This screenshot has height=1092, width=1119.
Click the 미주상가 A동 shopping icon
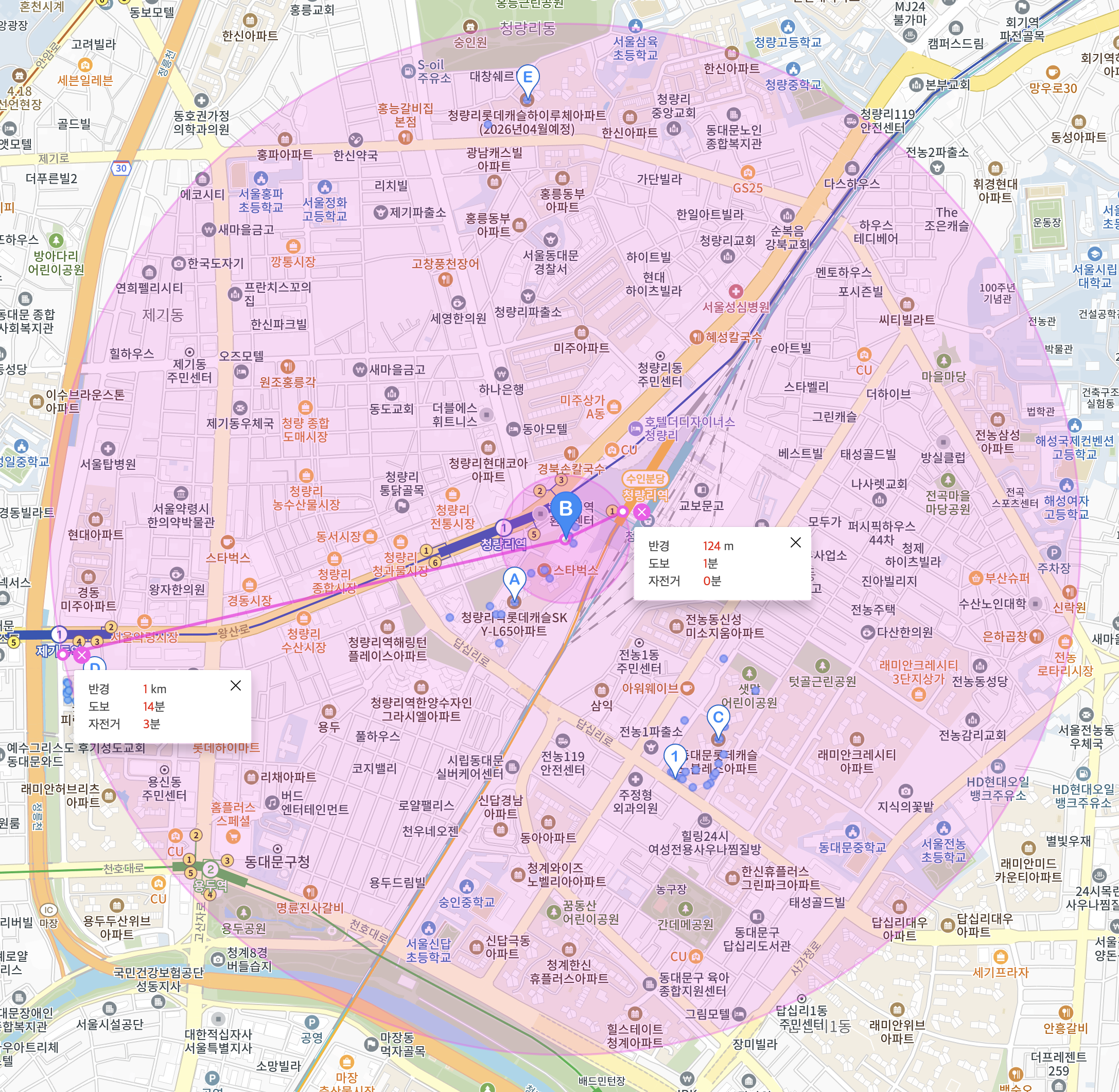point(614,407)
